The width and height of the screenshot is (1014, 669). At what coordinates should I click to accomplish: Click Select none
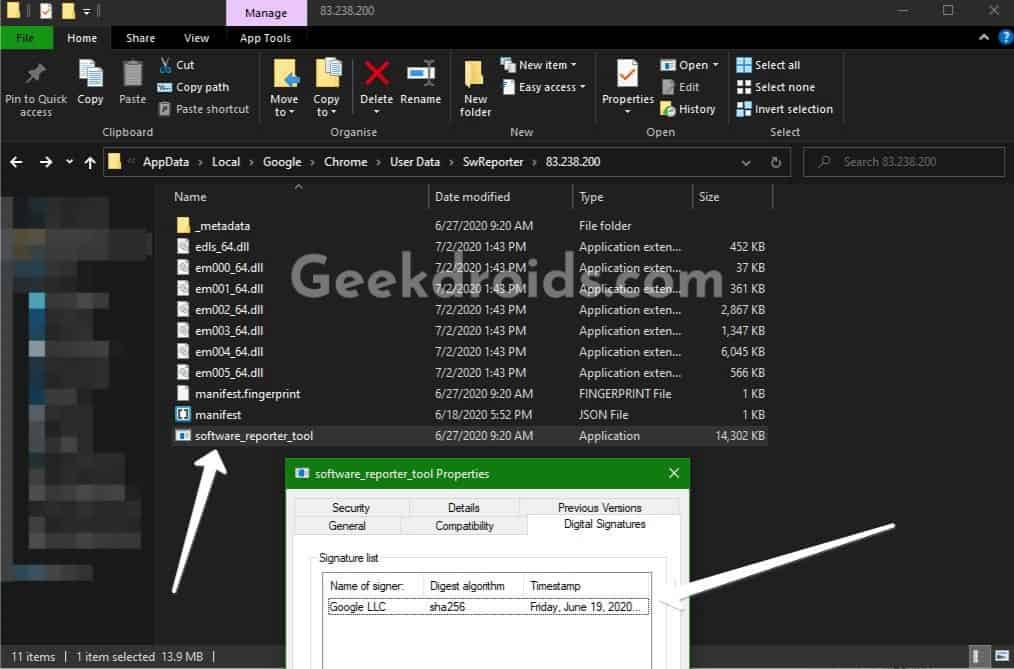(x=776, y=87)
